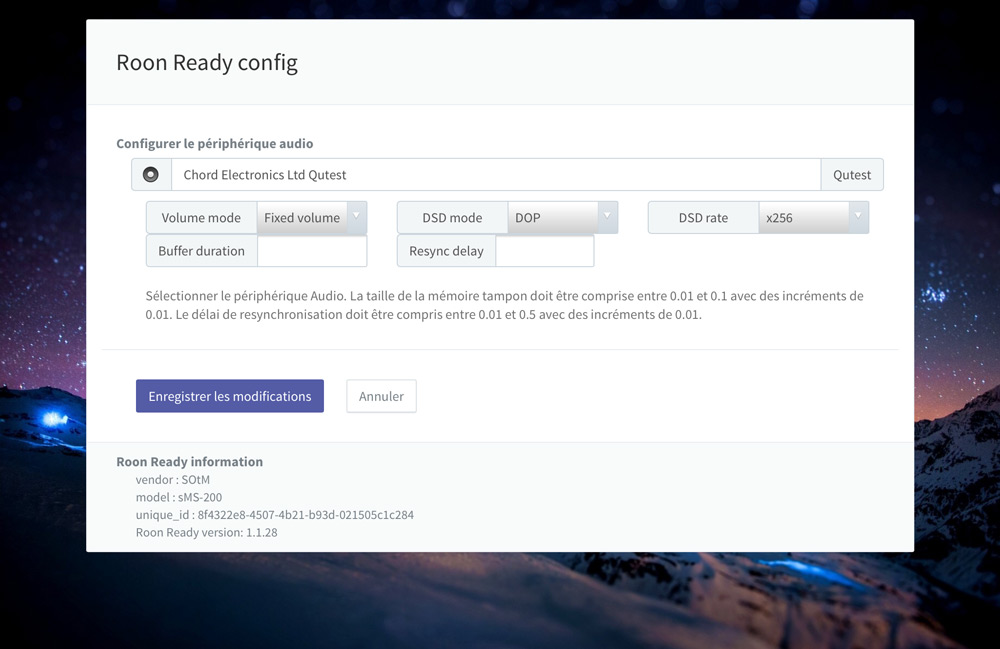
Task: Click the Volume mode label
Action: pos(202,217)
